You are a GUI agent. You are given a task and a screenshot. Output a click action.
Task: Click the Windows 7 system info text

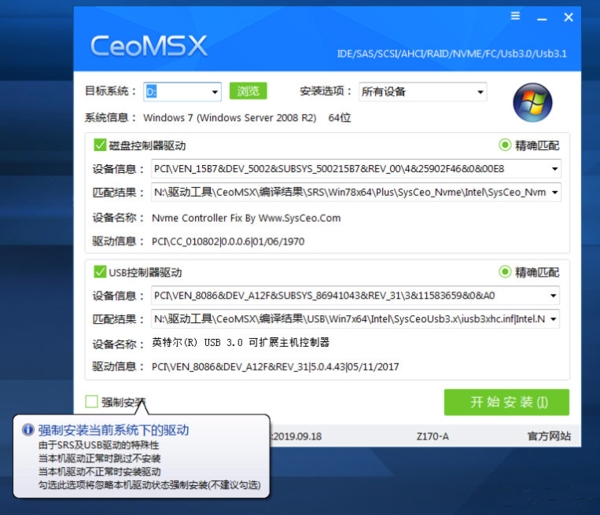(230, 117)
